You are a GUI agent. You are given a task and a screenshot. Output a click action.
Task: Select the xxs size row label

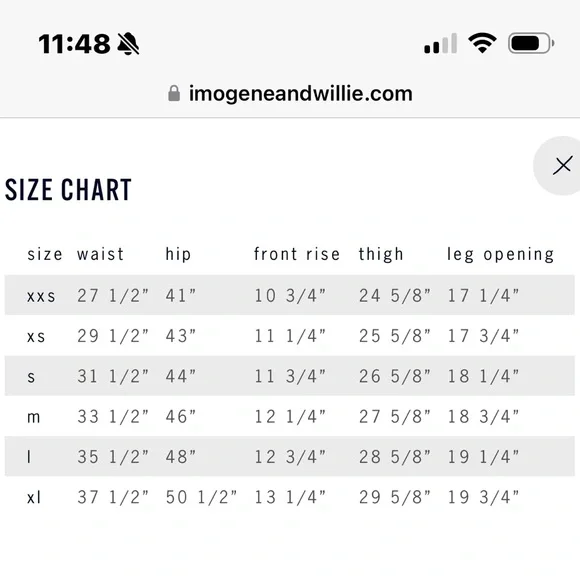point(41,296)
